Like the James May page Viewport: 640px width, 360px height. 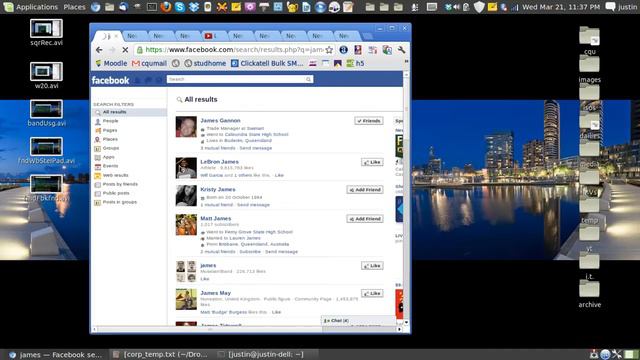coord(372,293)
